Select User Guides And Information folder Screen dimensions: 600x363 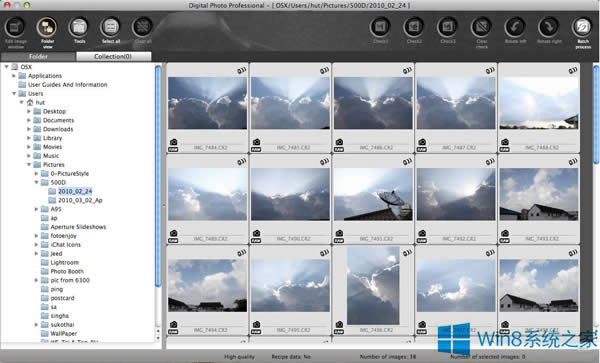(x=67, y=85)
